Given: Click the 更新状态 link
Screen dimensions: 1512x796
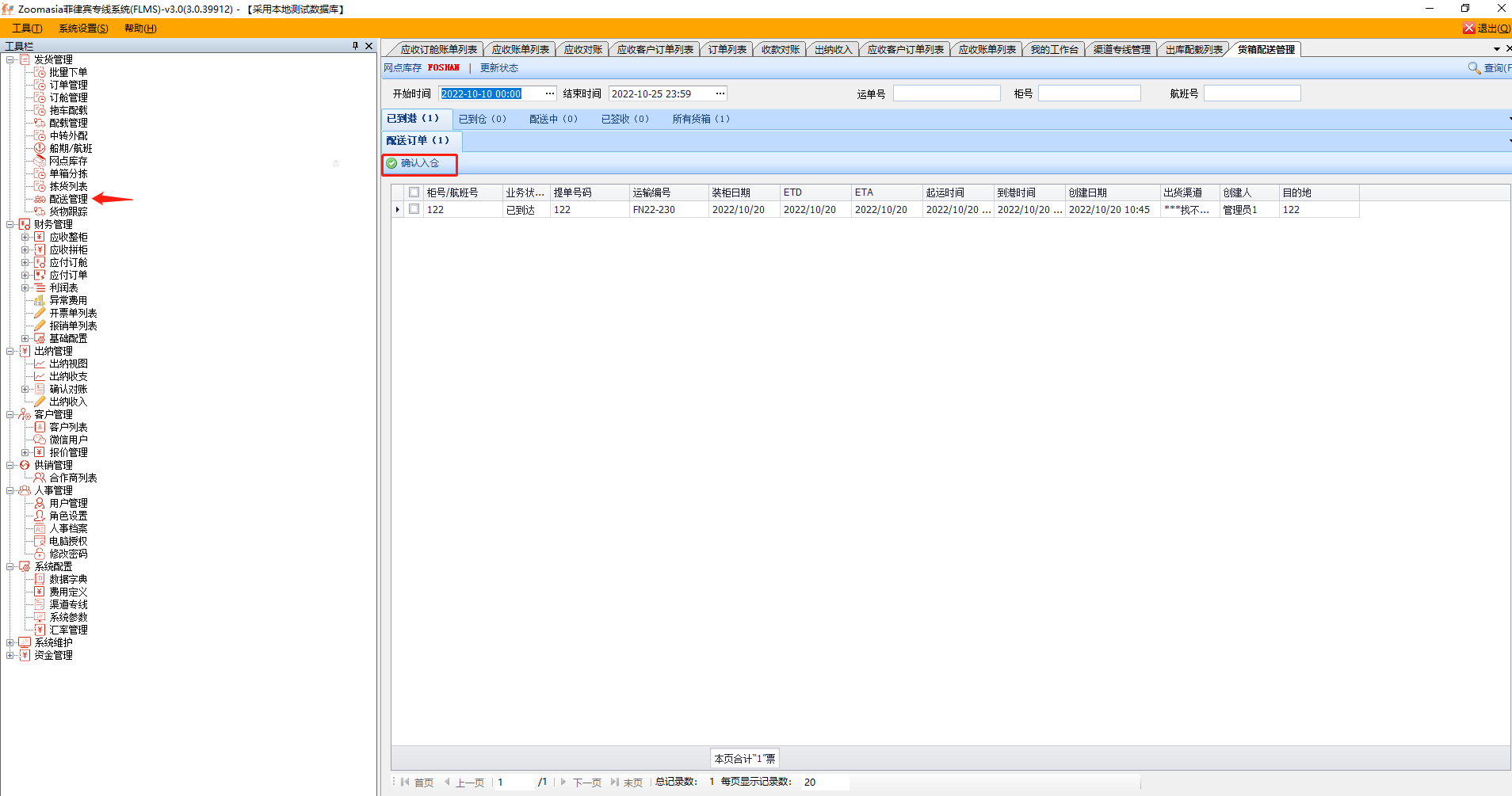Looking at the screenshot, I should [499, 68].
